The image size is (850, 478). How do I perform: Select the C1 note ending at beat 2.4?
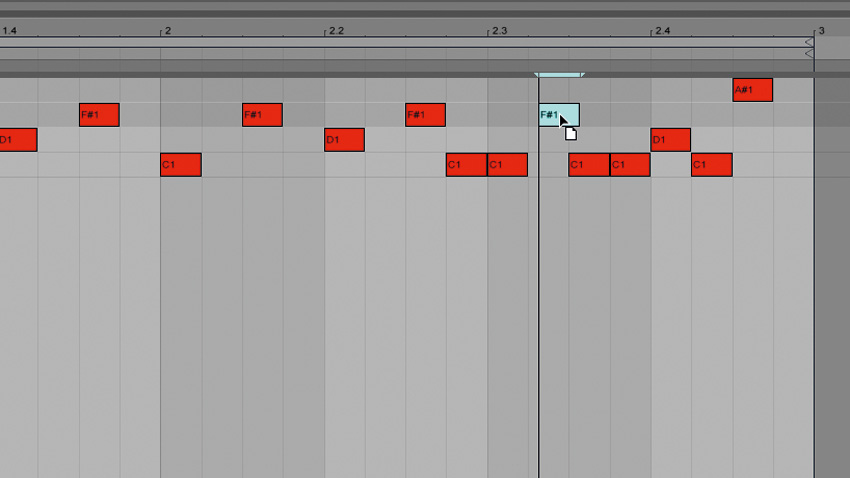point(630,165)
